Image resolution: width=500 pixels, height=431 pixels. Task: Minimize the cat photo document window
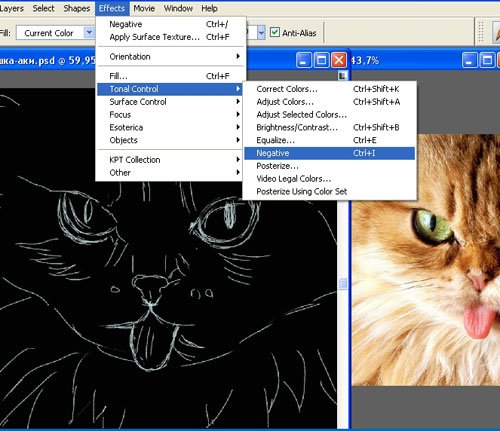coord(470,60)
